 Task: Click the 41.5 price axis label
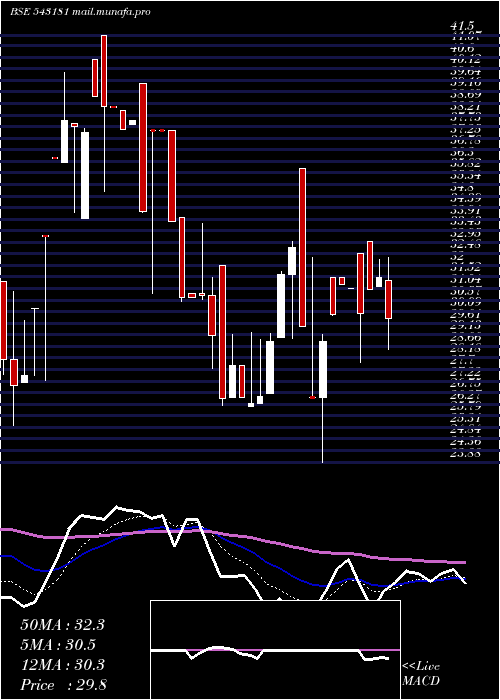pyautogui.click(x=462, y=27)
